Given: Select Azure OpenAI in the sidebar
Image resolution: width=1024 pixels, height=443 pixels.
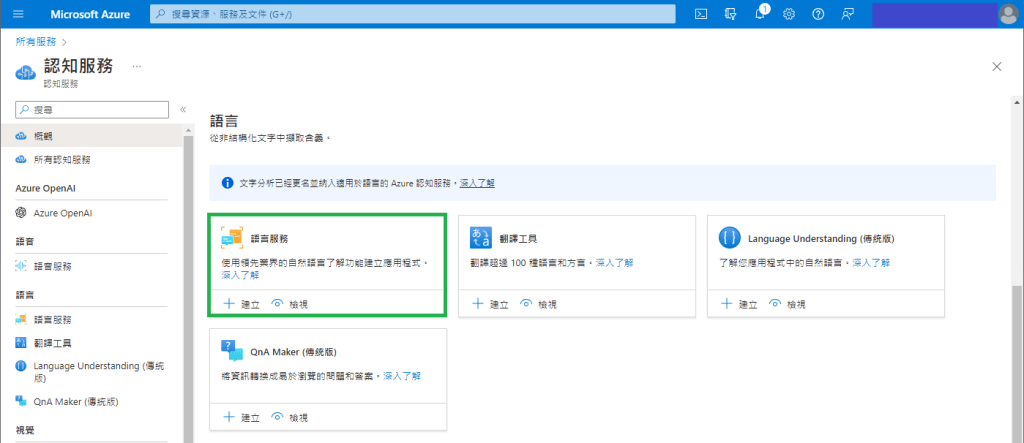Looking at the screenshot, I should (62, 213).
